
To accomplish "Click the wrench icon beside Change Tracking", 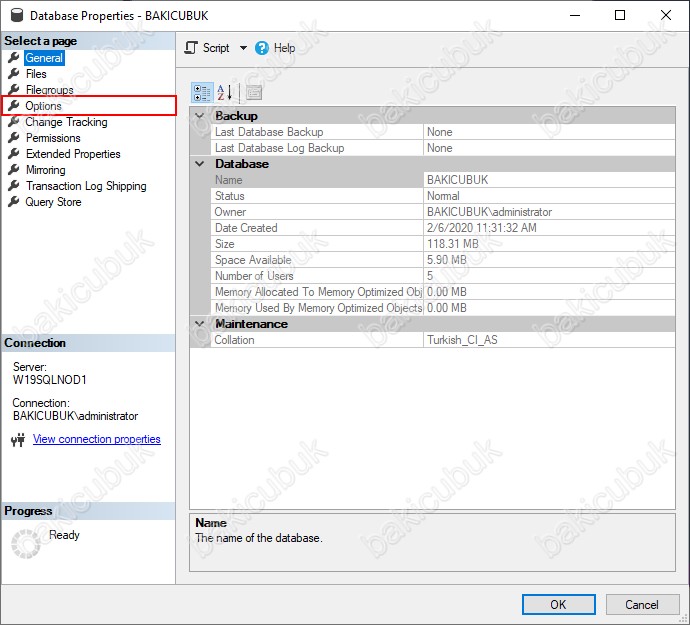I will [x=14, y=121].
